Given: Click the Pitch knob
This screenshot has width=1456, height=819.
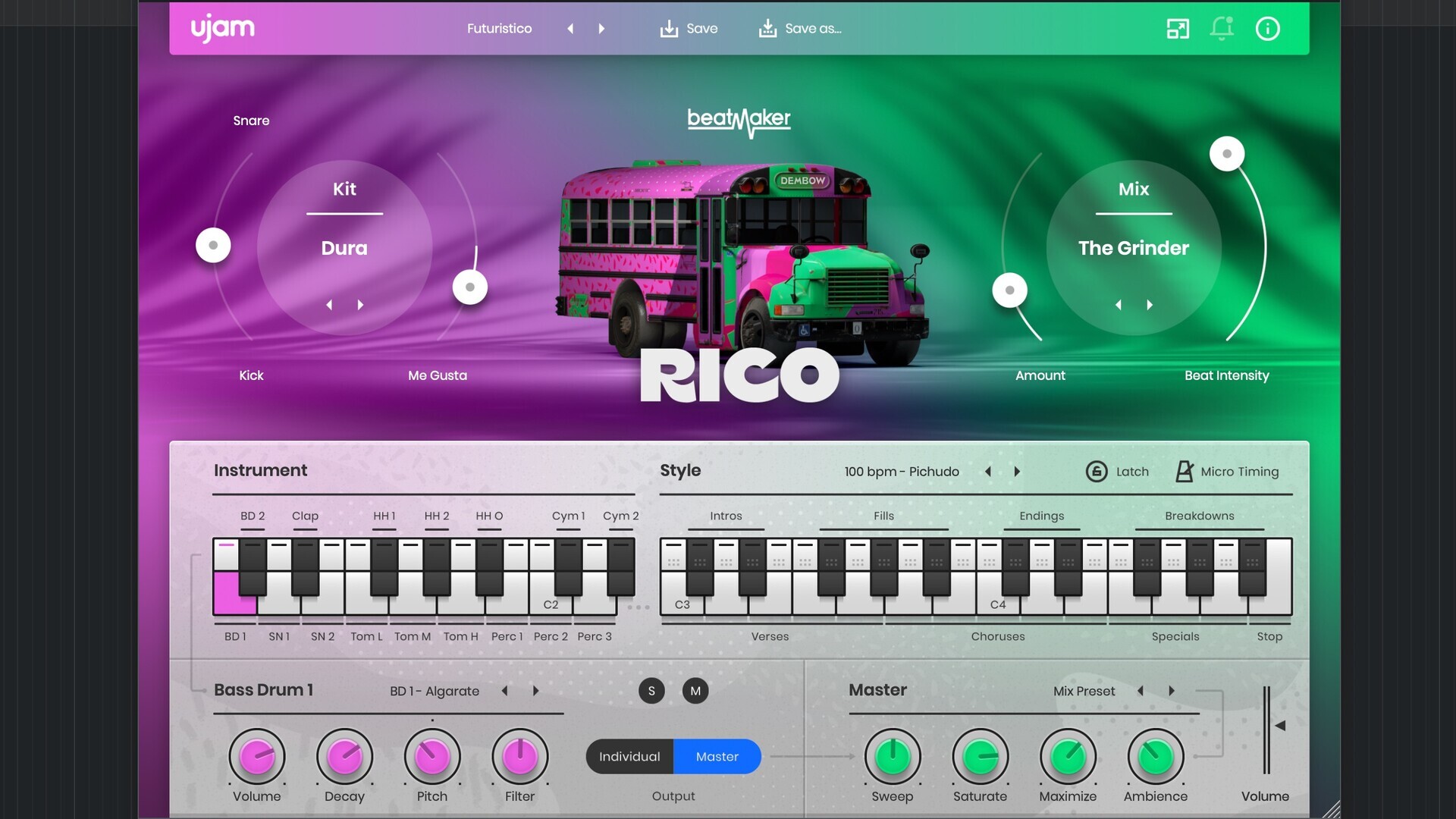Looking at the screenshot, I should click(x=432, y=757).
